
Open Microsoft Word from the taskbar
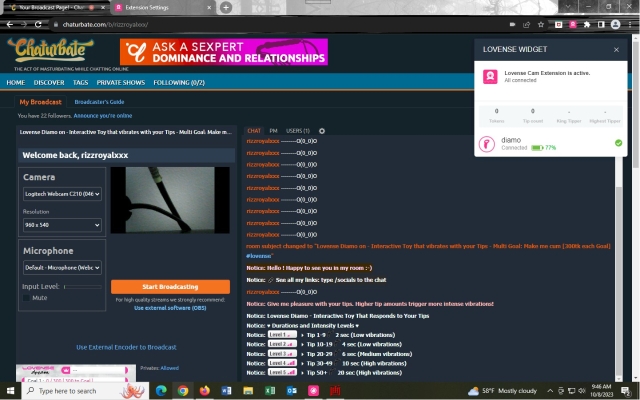point(225,390)
